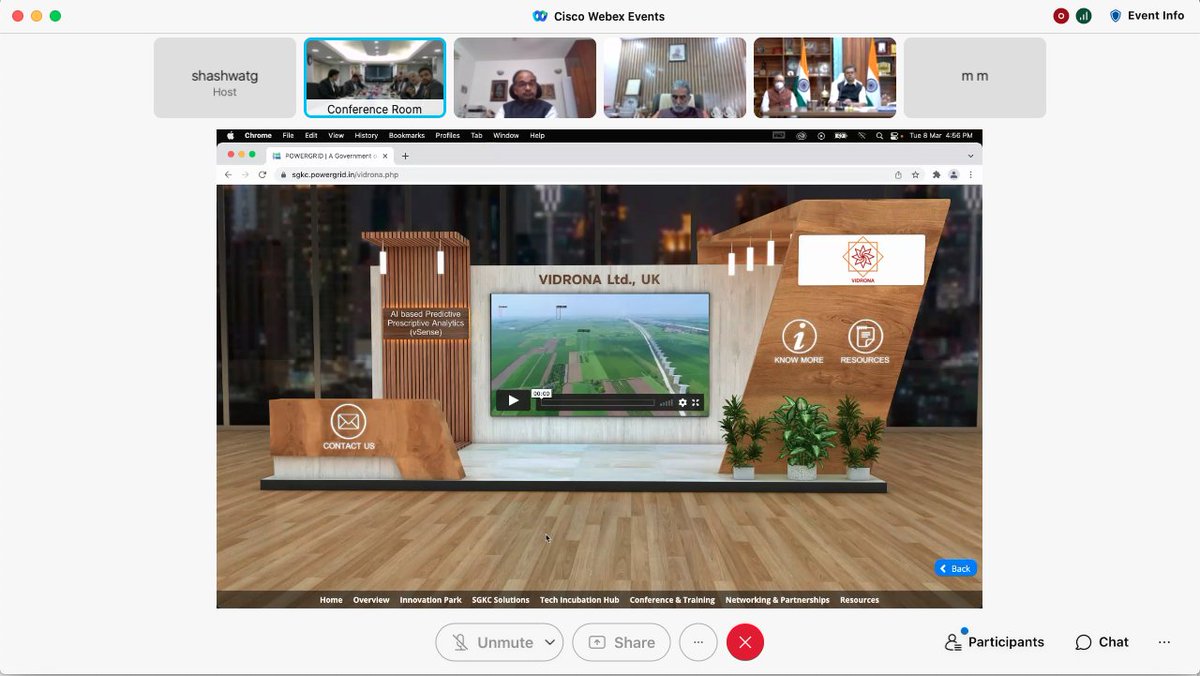Open Networking & Partnerships in the footer nav
Screen dimensions: 1200x676
777,600
